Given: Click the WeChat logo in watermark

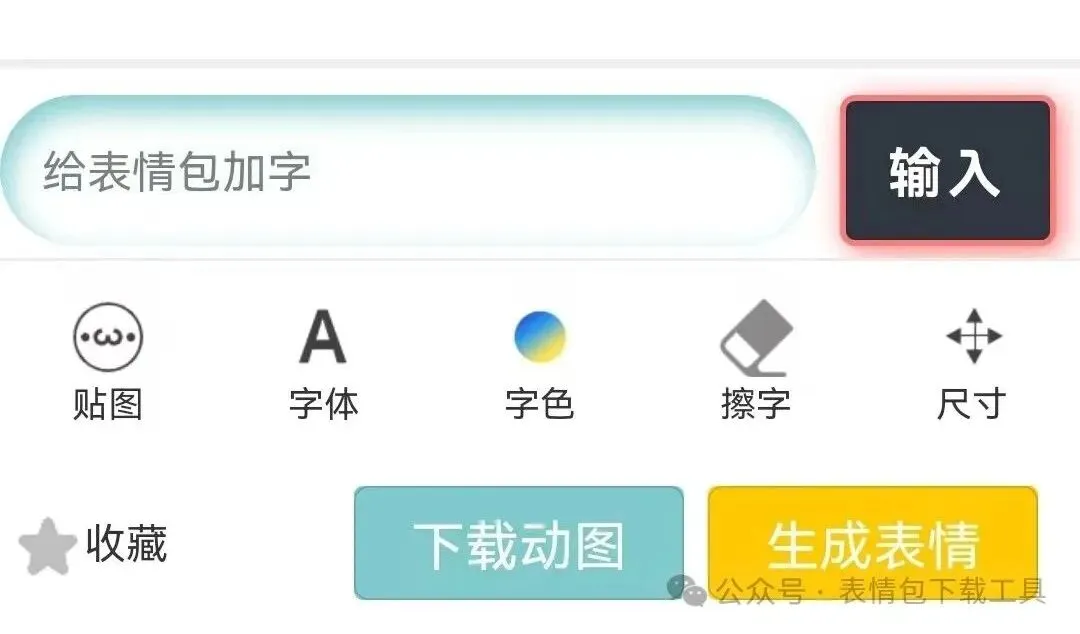Looking at the screenshot, I should pos(687,591).
